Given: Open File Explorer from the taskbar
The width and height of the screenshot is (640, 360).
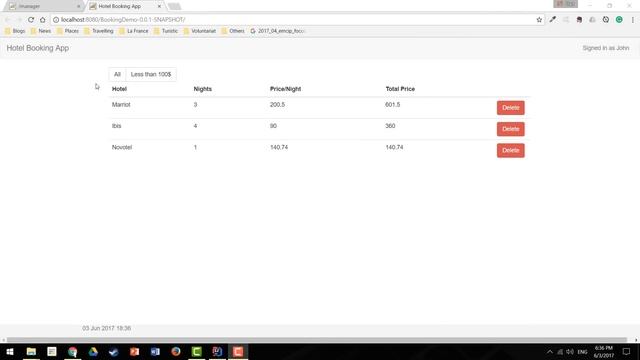Looking at the screenshot, I should coord(31,351).
